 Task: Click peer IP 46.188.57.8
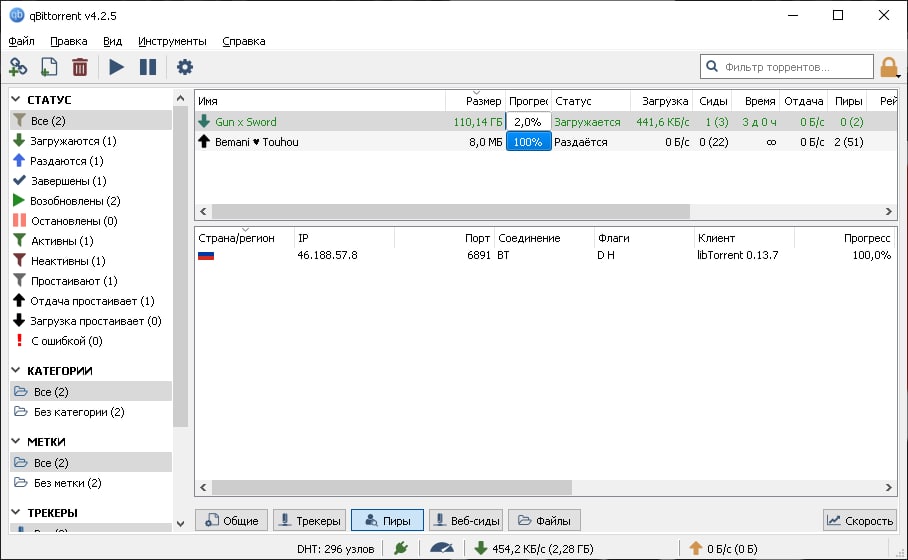327,255
